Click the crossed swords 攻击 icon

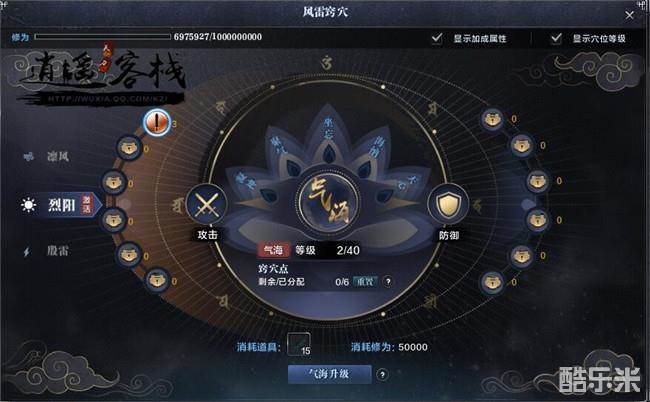(206, 205)
